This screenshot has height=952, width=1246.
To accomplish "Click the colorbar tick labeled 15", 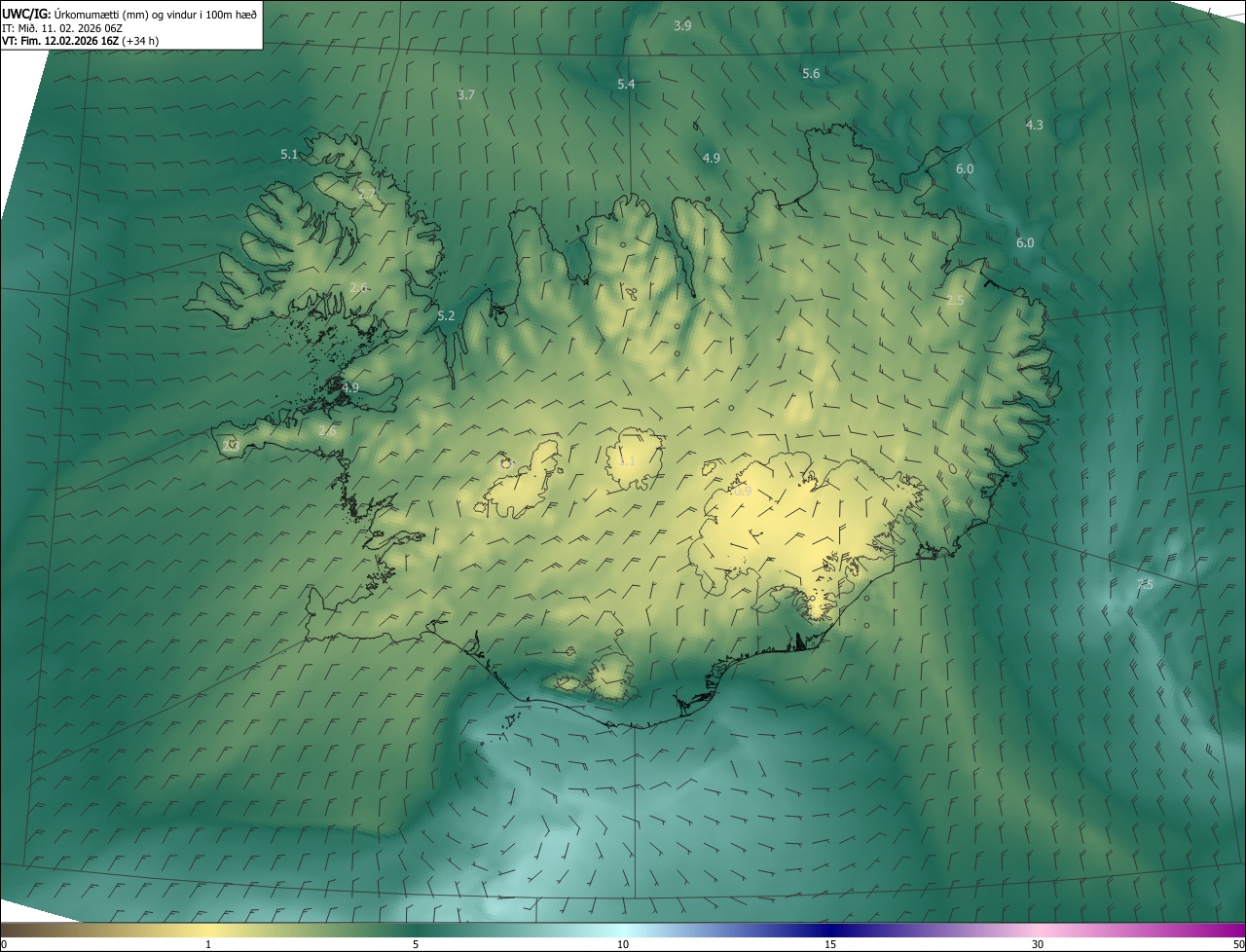I will point(830,944).
